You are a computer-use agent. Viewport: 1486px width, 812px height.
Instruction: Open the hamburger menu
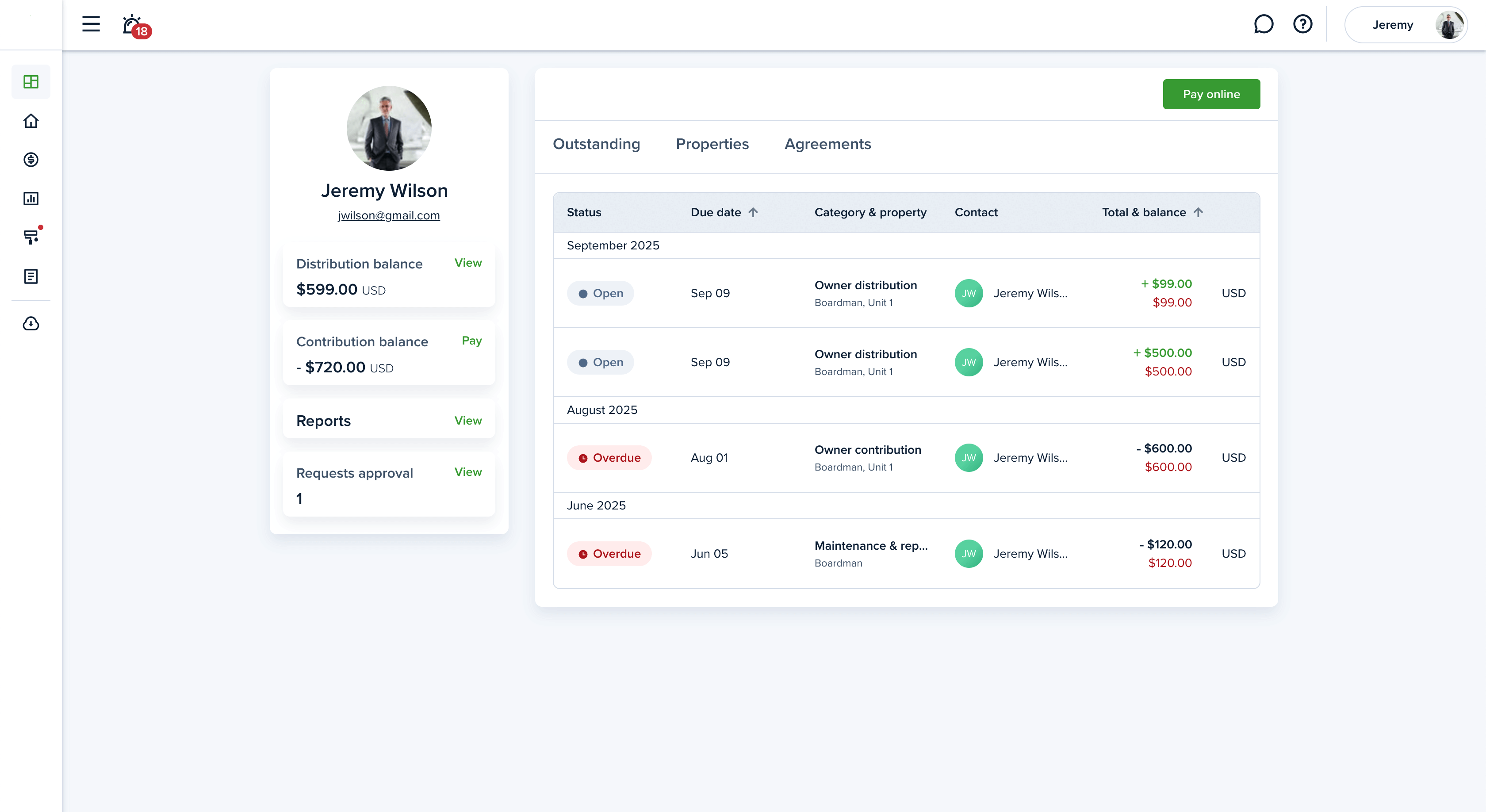[x=91, y=24]
